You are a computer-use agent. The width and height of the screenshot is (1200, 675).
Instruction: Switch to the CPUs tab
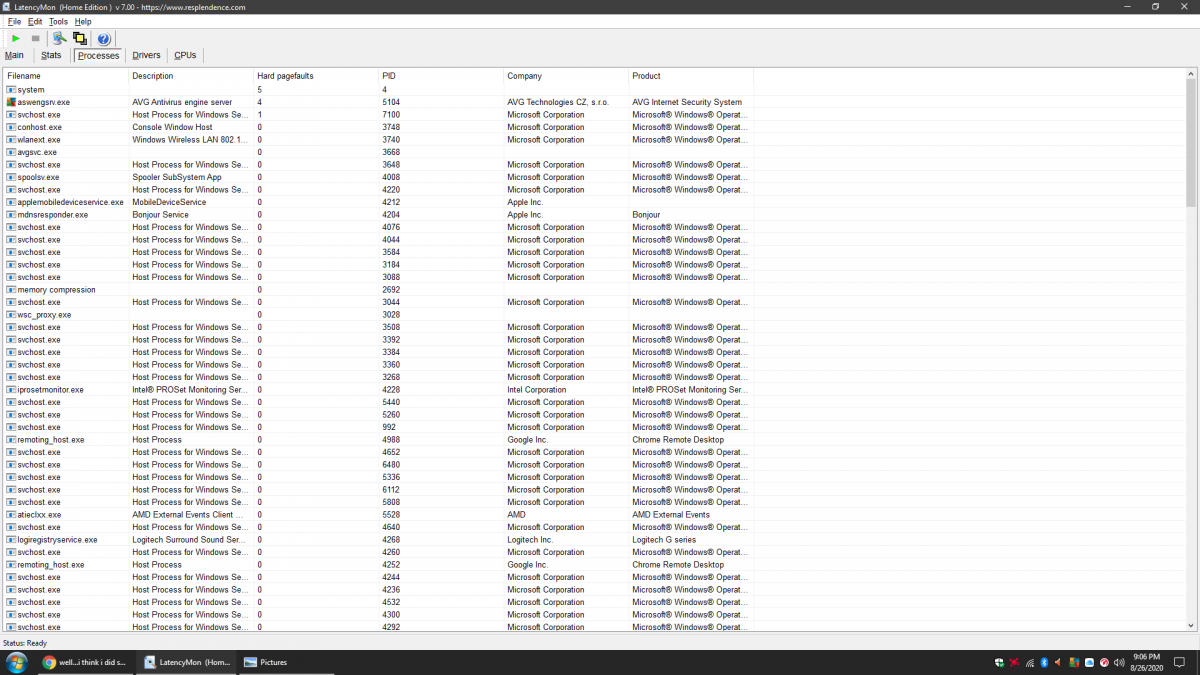click(x=185, y=55)
